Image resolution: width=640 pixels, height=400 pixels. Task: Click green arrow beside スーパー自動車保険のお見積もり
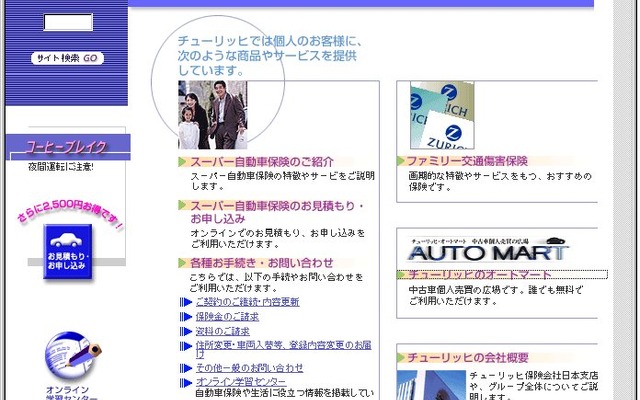pyautogui.click(x=182, y=205)
